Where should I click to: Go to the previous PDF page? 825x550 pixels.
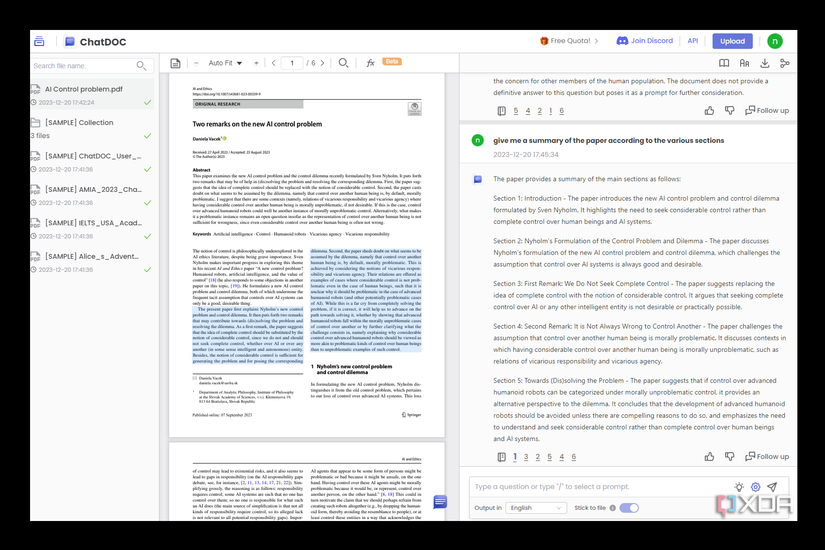pos(274,63)
